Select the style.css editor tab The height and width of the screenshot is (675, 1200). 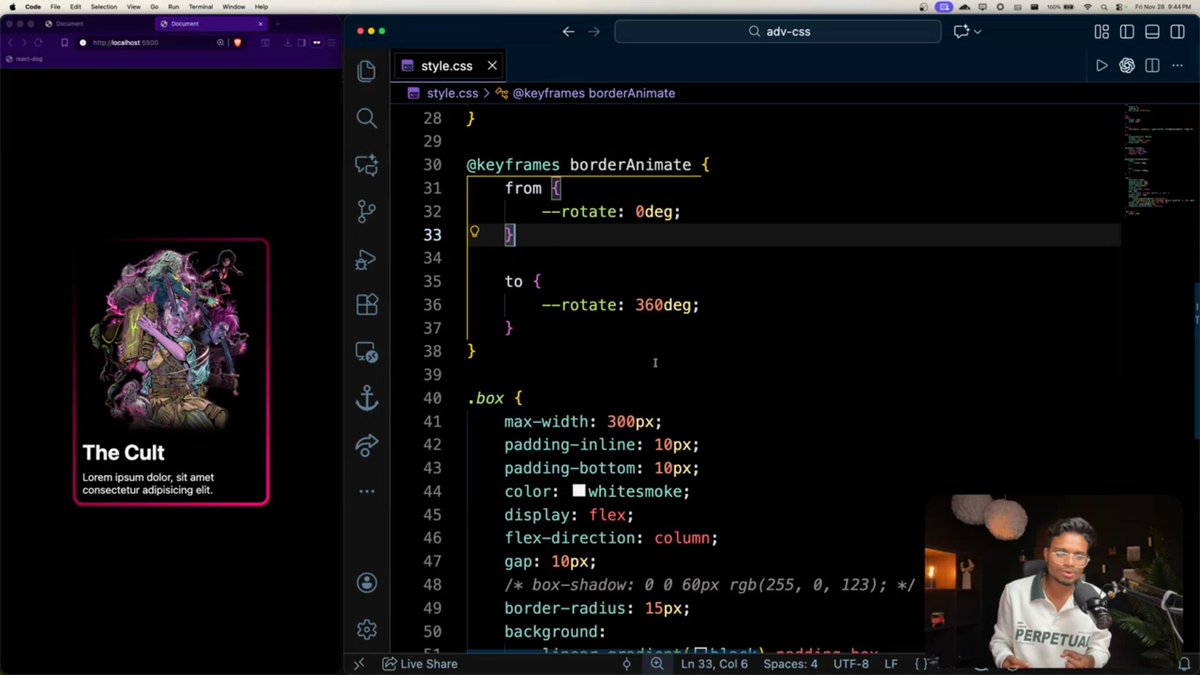450,66
